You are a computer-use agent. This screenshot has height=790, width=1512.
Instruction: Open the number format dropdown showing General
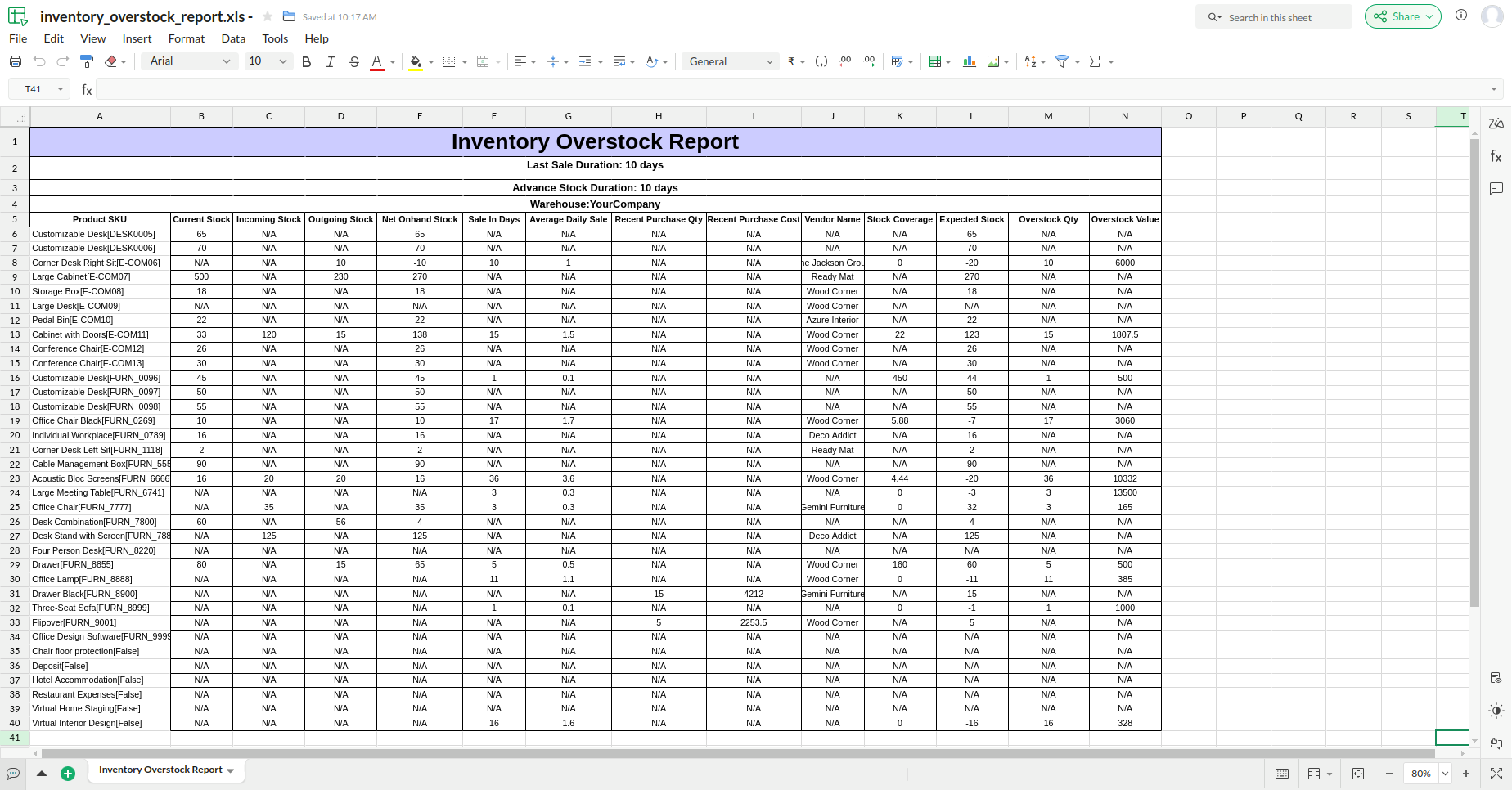pos(731,61)
